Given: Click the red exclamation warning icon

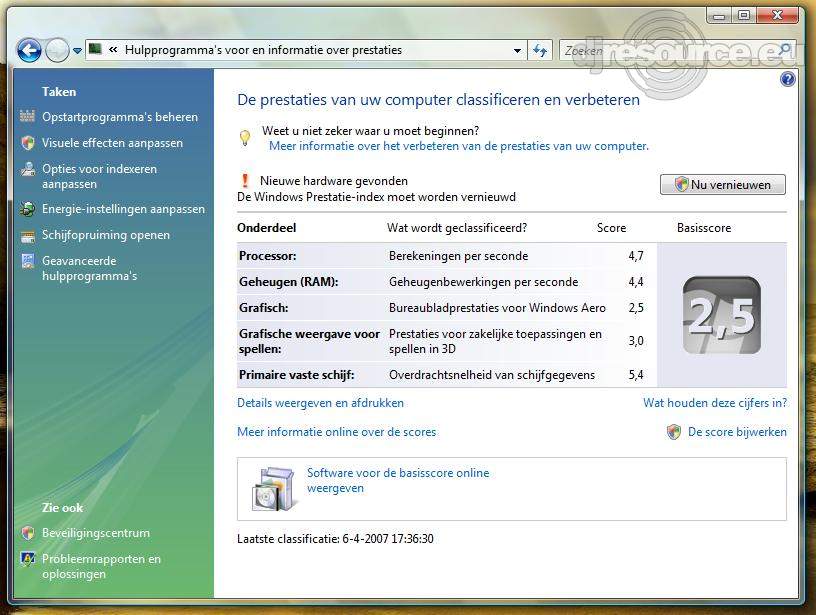Looking at the screenshot, I should point(245,181).
